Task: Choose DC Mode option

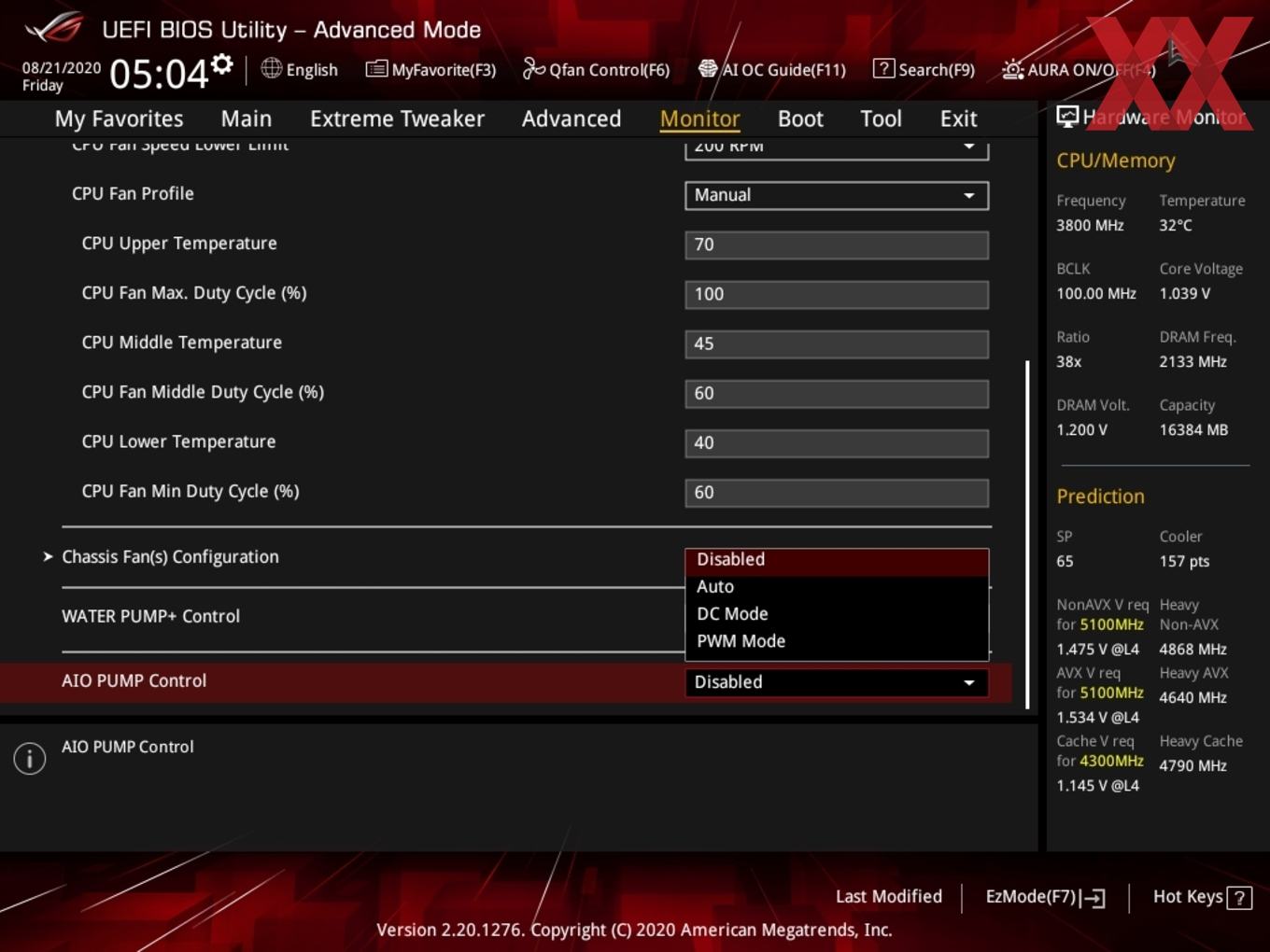Action: tap(837, 614)
